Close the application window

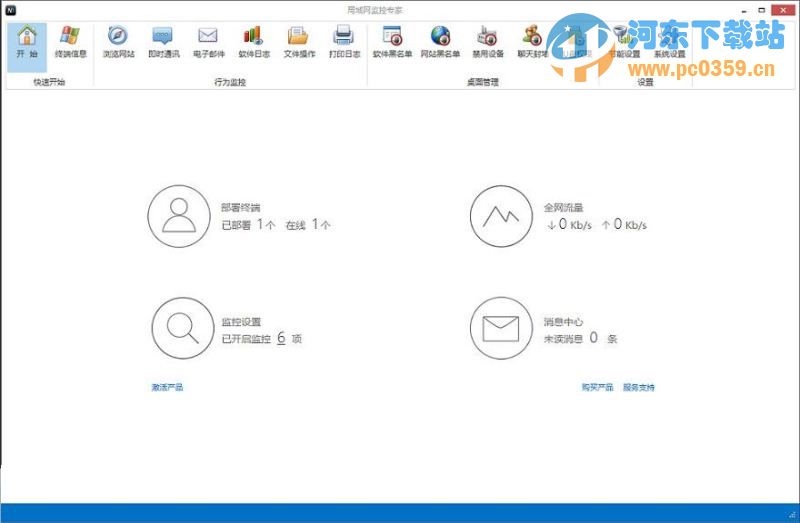point(783,10)
